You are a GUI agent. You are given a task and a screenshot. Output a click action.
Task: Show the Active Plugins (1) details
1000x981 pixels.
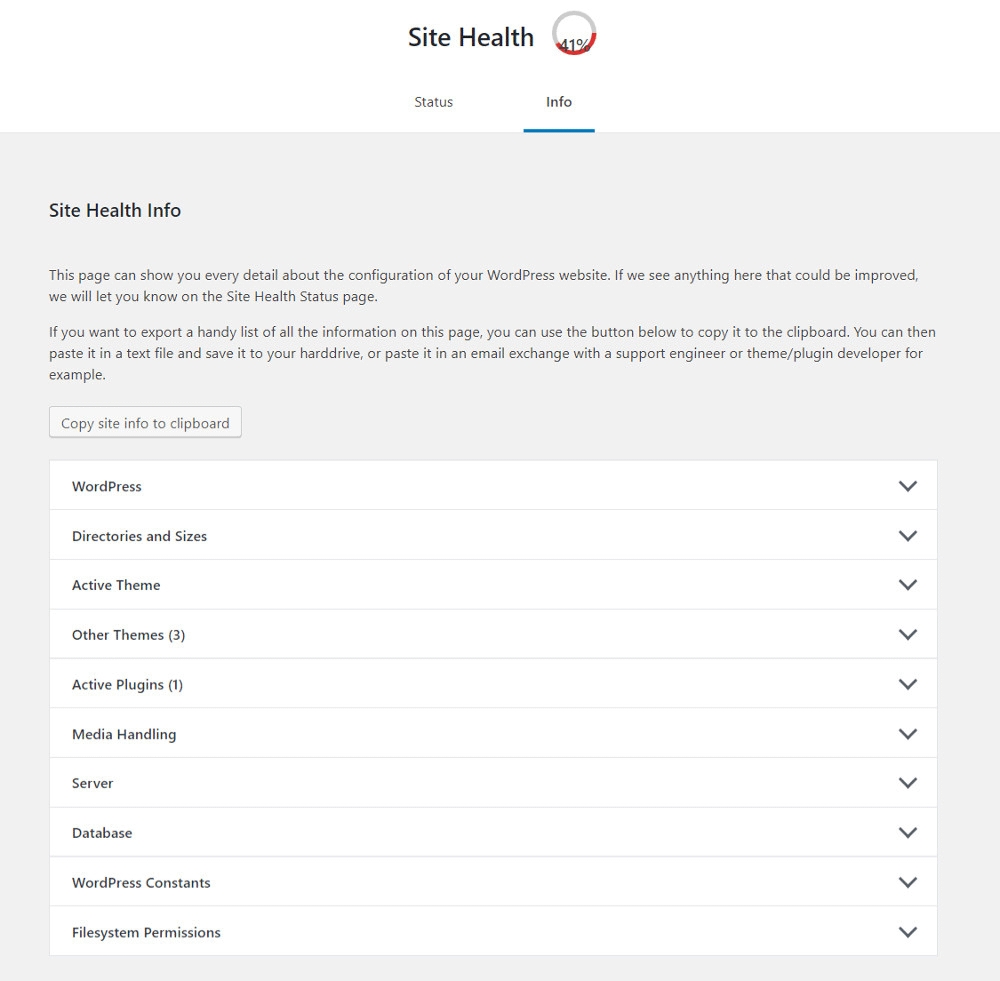pyautogui.click(x=493, y=684)
